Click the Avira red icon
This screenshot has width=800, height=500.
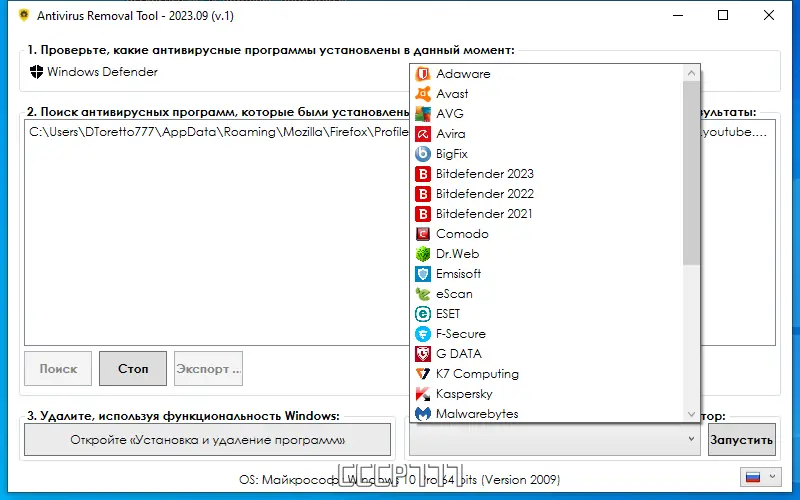422,134
